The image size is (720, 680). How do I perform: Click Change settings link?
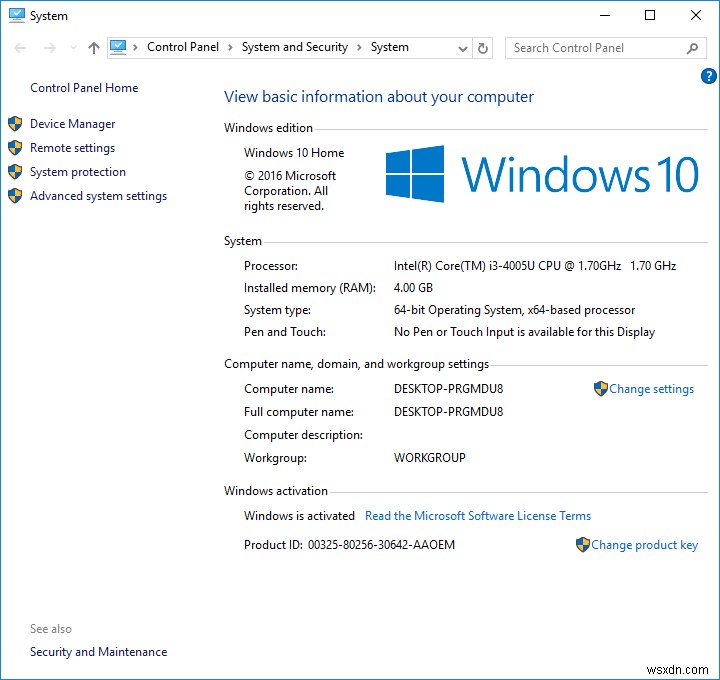(651, 389)
